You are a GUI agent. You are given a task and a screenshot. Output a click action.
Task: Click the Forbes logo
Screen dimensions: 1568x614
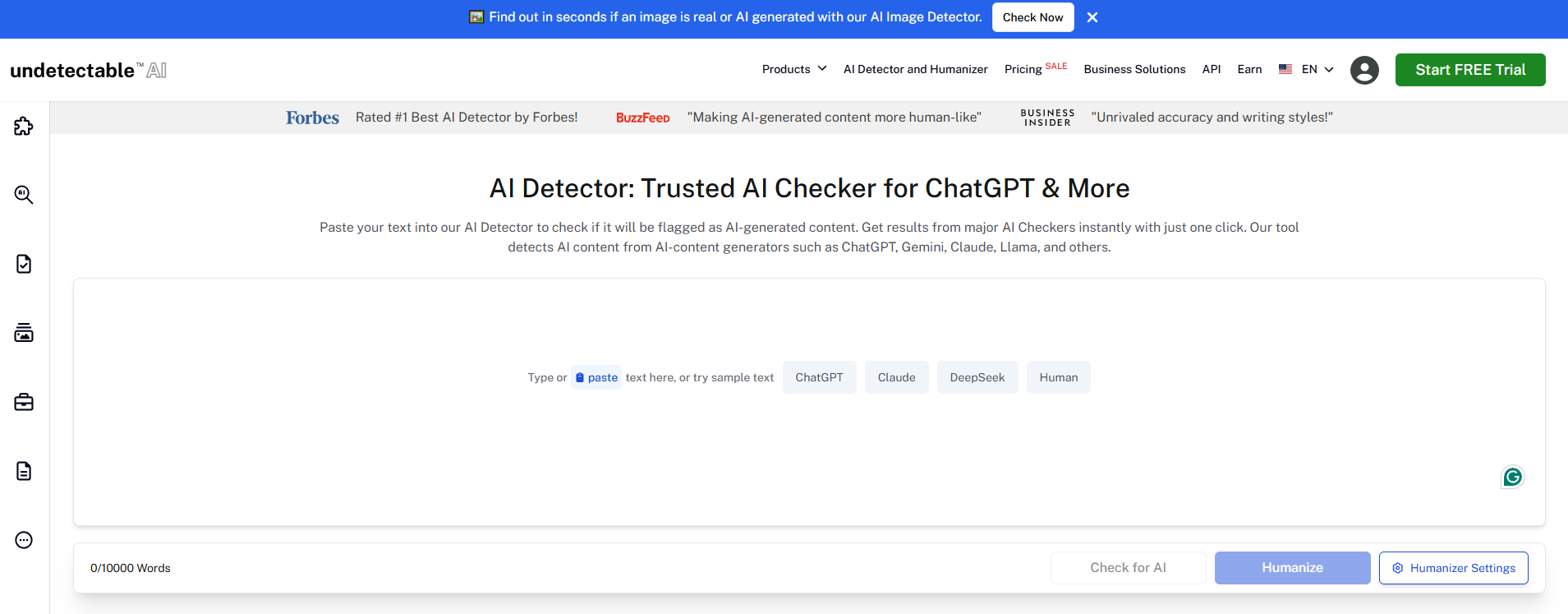pyautogui.click(x=312, y=118)
